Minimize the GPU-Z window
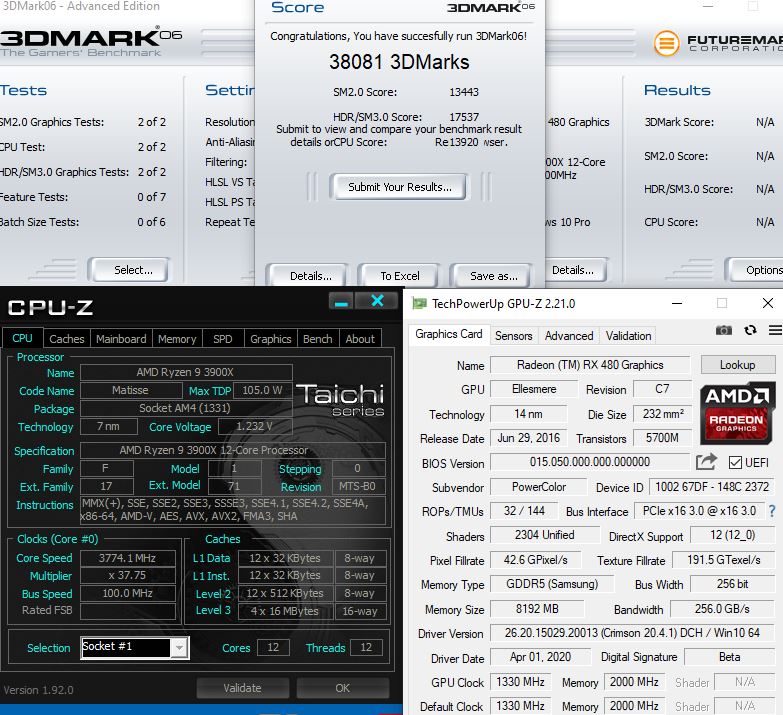The height and width of the screenshot is (715, 783). click(x=677, y=303)
